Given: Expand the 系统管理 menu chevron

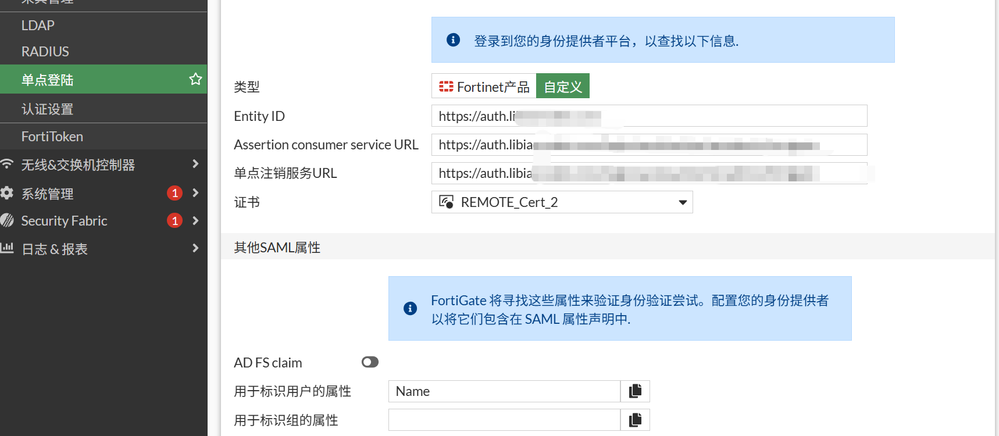Looking at the screenshot, I should coord(196,193).
